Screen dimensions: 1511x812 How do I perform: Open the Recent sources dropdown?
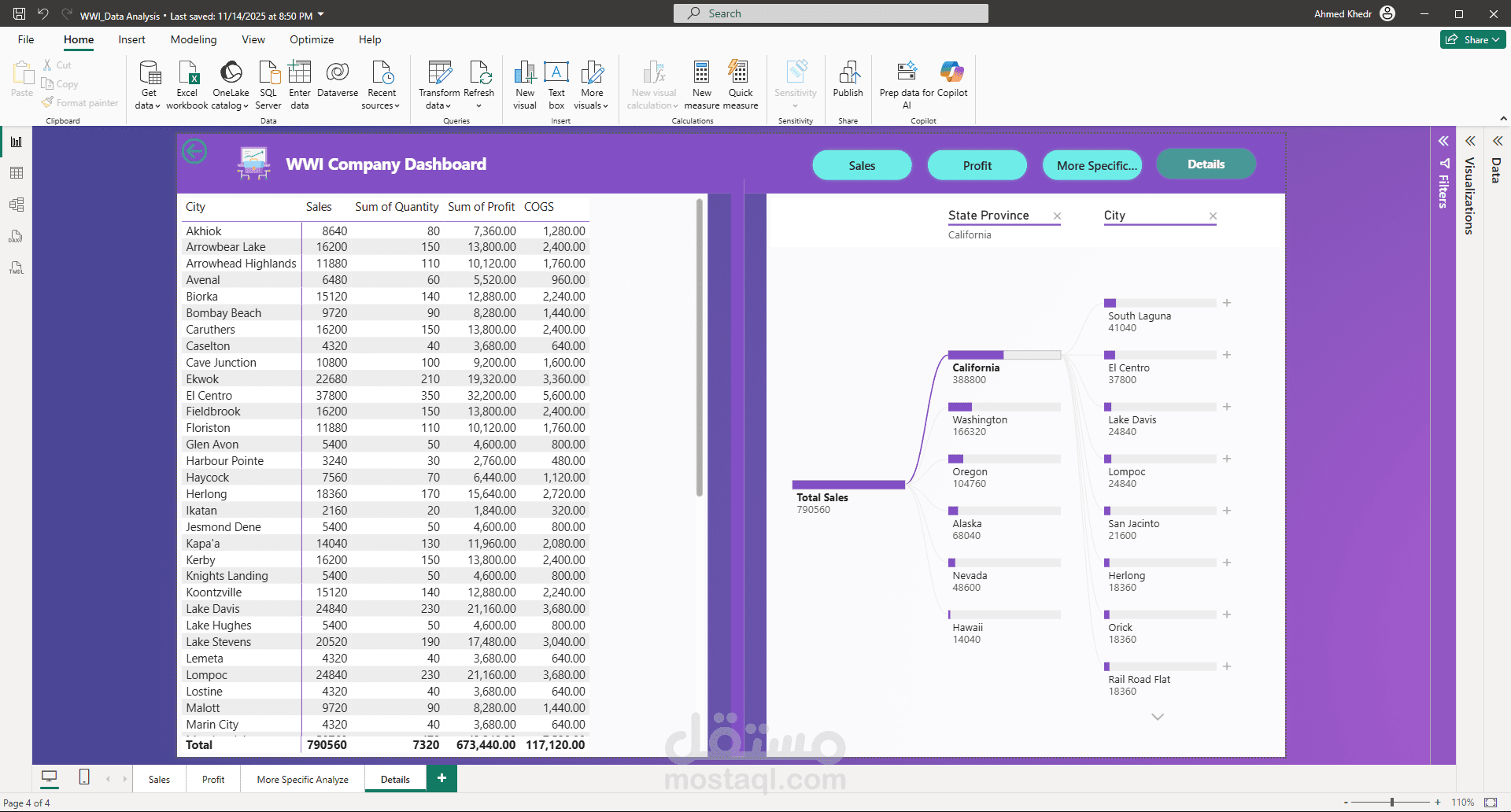382,85
